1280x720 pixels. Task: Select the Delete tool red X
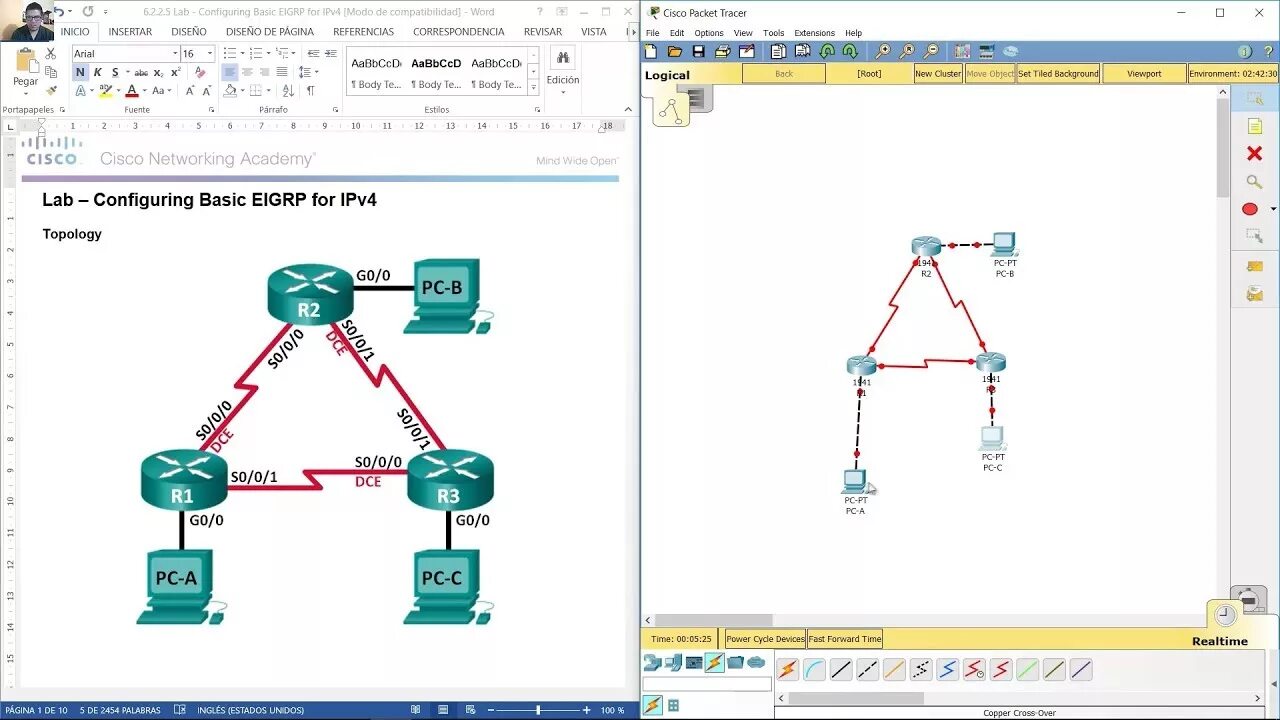click(x=1254, y=153)
